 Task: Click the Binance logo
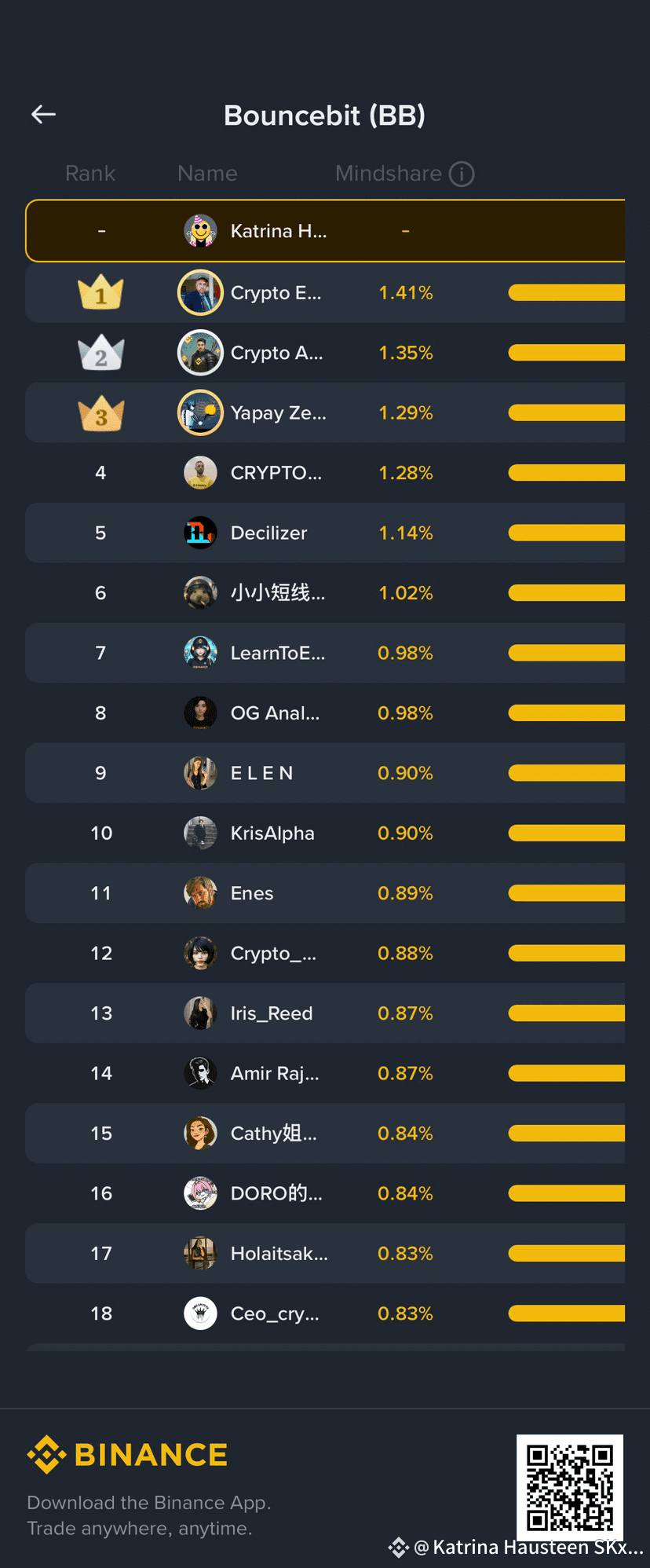click(127, 1455)
